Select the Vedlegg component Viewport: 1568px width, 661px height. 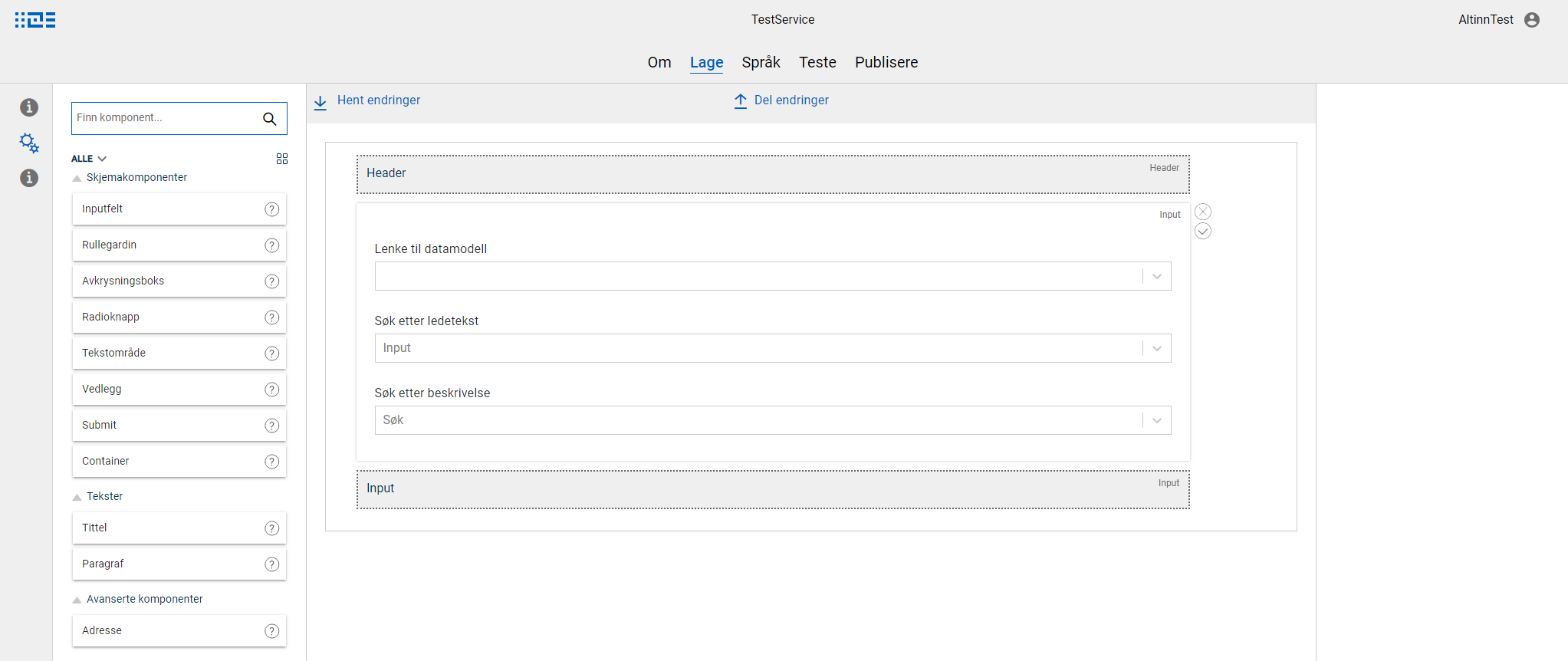(x=179, y=390)
